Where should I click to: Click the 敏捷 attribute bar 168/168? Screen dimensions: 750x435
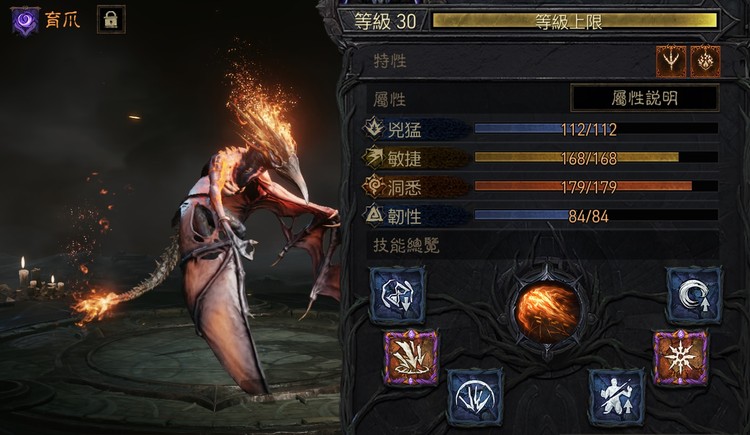point(596,157)
